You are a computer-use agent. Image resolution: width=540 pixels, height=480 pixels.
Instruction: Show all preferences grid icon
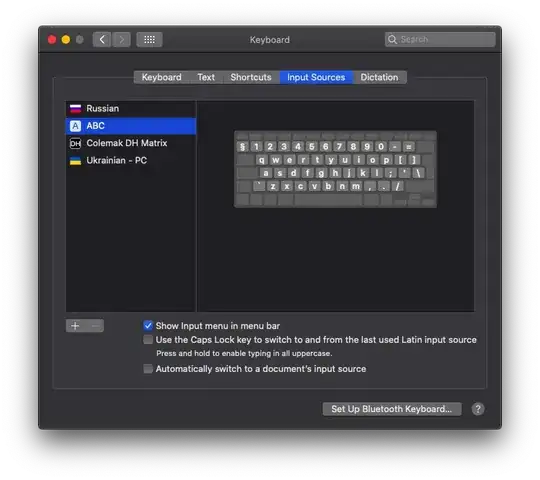click(x=149, y=40)
